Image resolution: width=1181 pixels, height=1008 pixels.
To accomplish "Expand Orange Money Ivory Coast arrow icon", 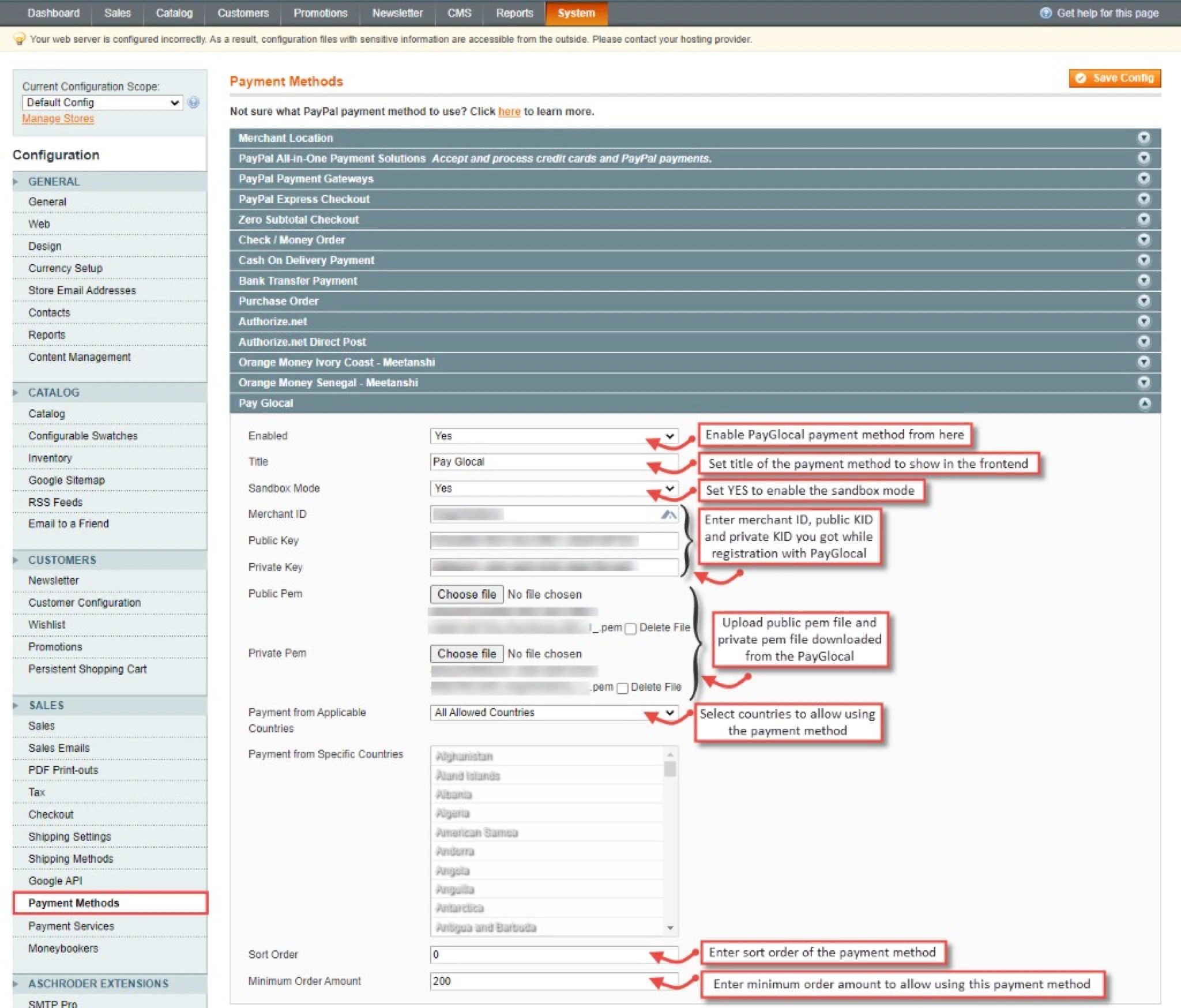I will pos(1144,362).
